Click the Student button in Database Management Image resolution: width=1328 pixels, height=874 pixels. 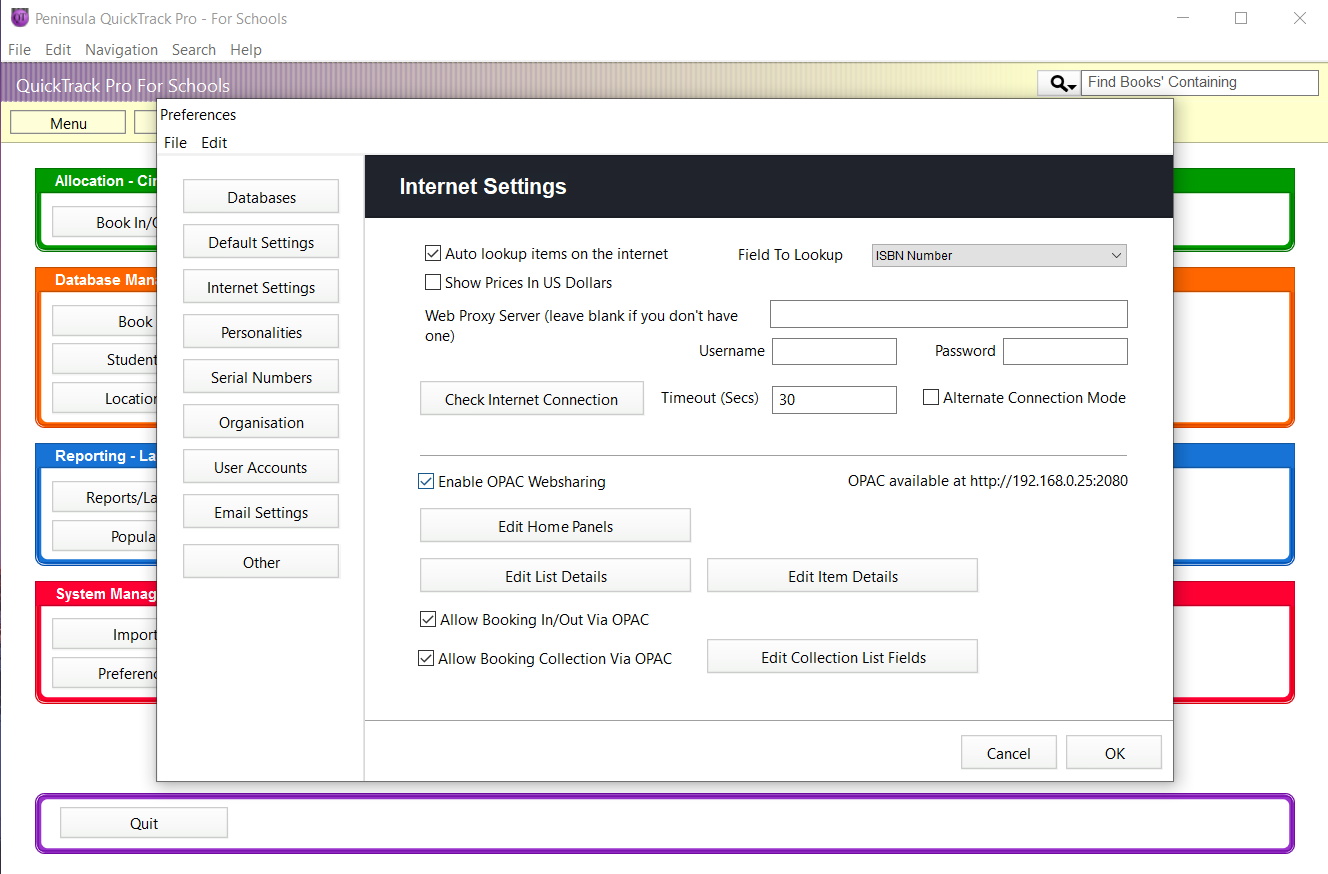click(x=105, y=359)
